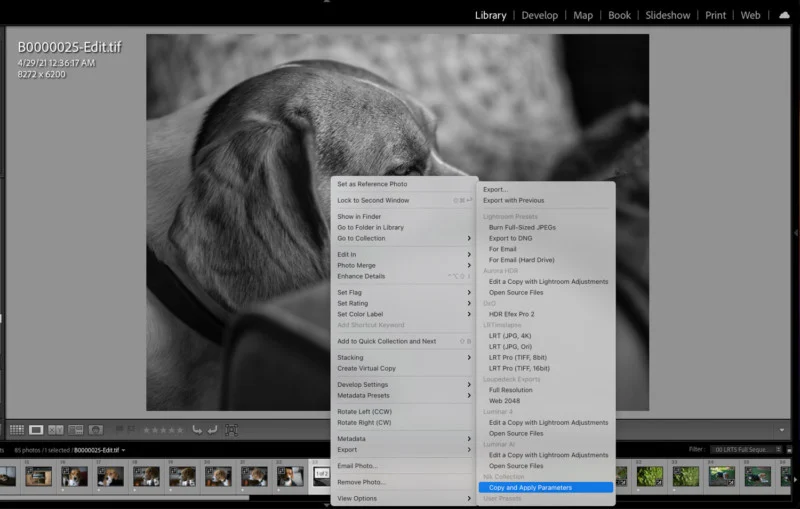Select Loupe view icon

point(36,430)
